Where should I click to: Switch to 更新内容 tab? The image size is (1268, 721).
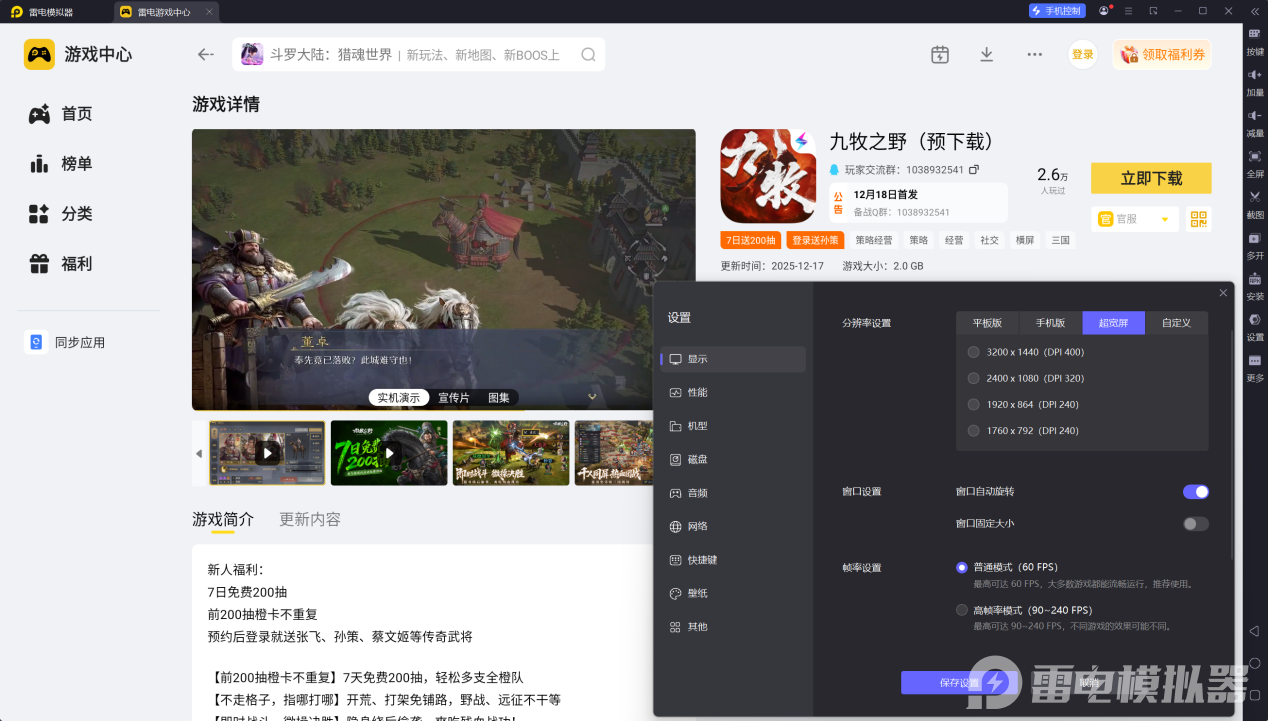point(310,520)
